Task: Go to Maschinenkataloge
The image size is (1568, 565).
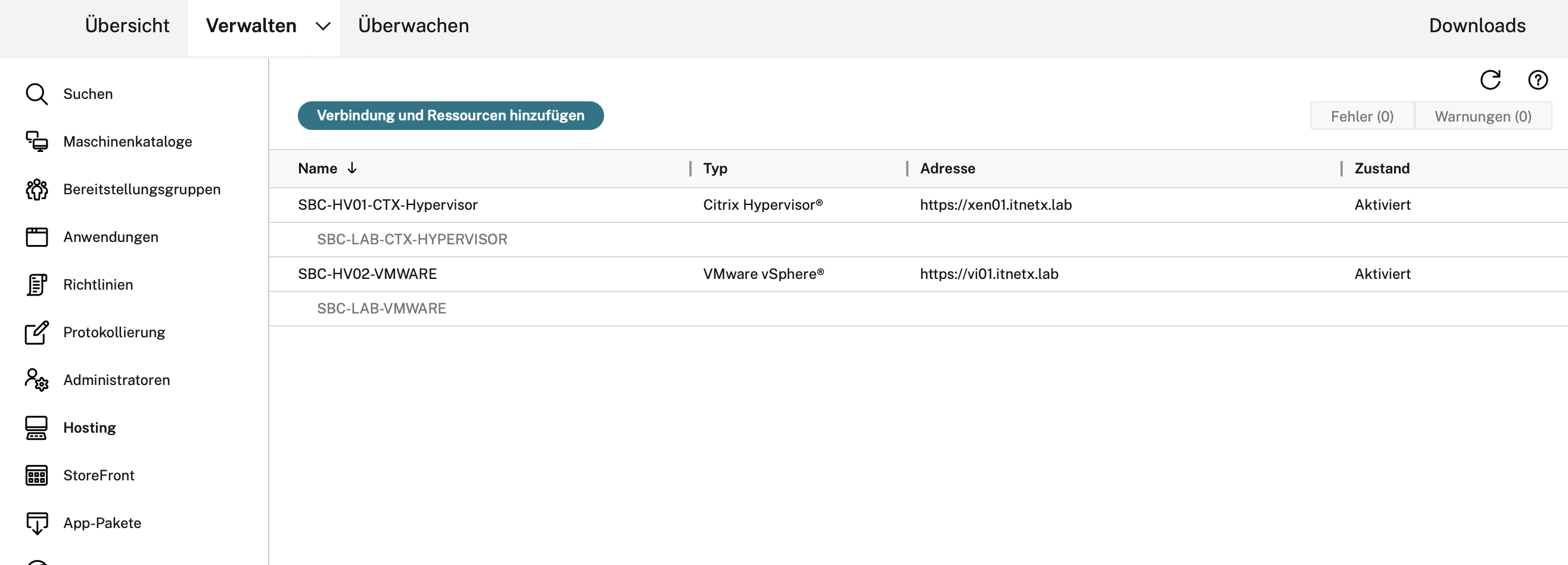Action: coord(127,142)
